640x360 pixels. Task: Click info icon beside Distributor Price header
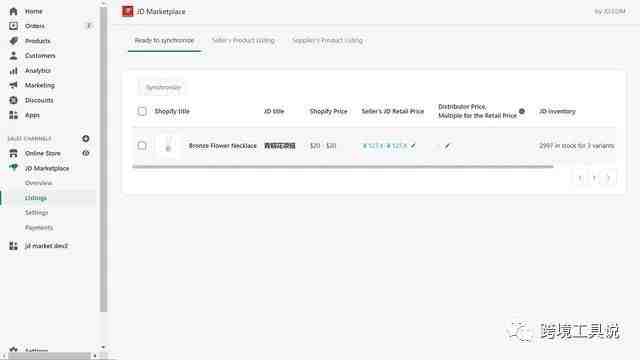(522, 111)
